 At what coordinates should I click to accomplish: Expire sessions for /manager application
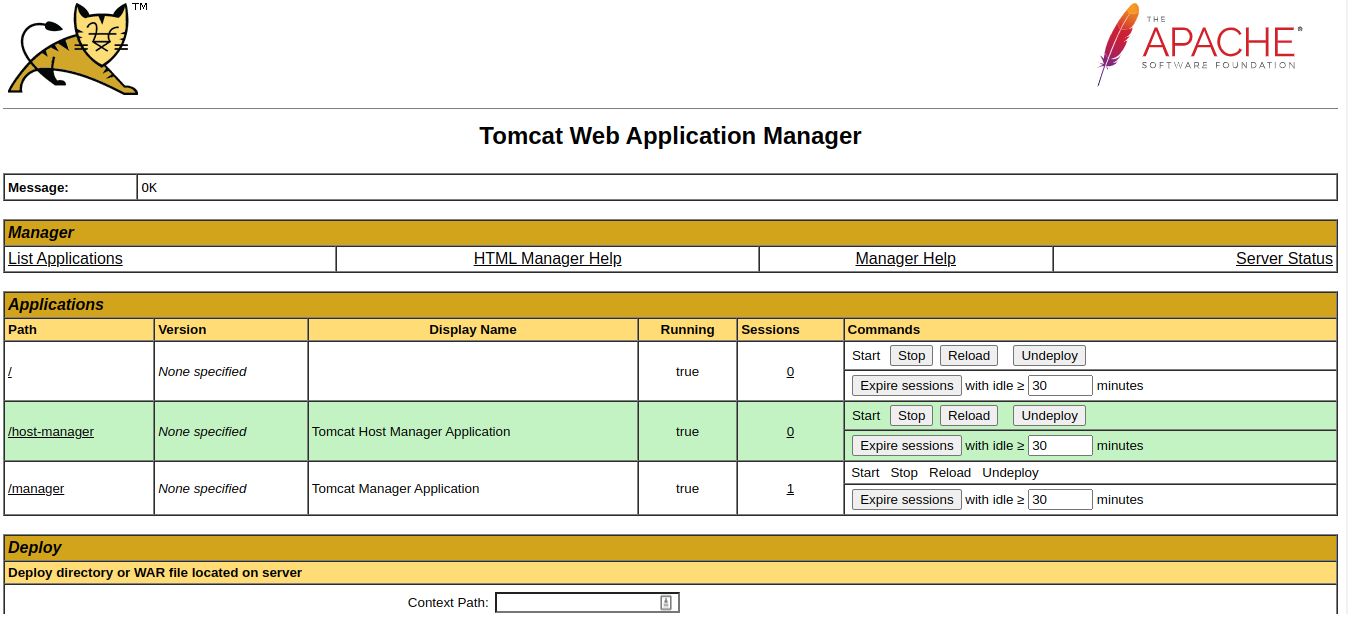[x=907, y=499]
